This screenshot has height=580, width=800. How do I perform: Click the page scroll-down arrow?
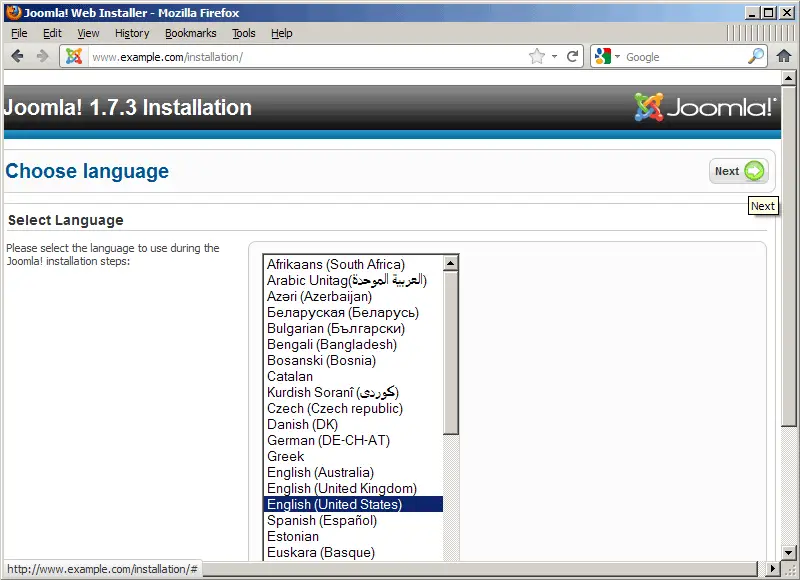[788, 552]
